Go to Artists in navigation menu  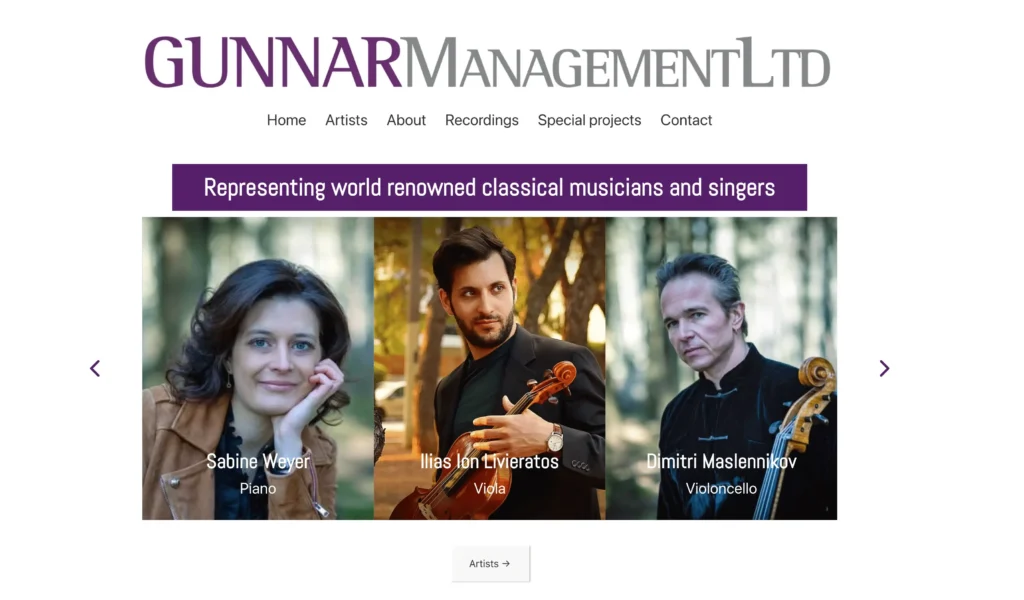coord(346,120)
